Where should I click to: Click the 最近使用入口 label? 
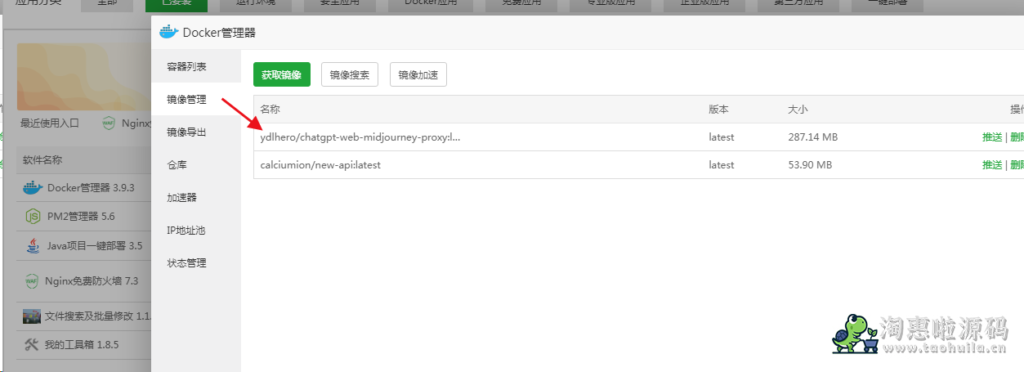[50, 123]
